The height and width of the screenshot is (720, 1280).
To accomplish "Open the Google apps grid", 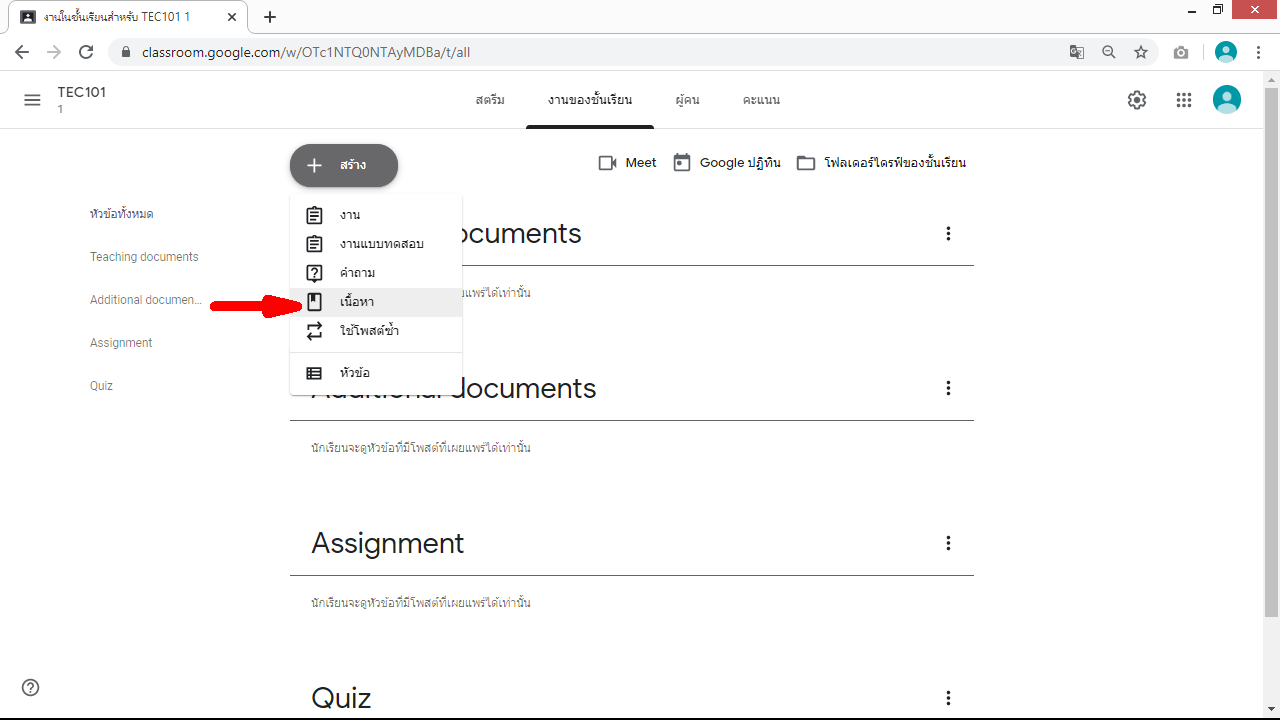I will tap(1184, 100).
